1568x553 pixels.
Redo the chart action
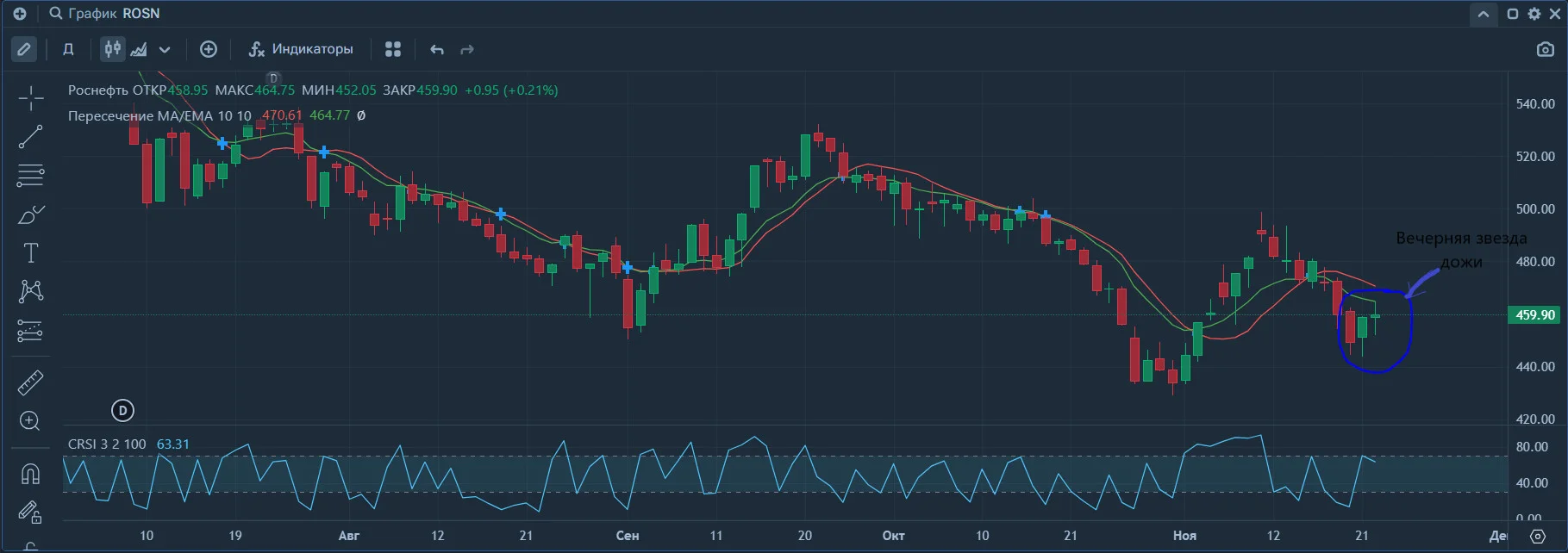[467, 50]
